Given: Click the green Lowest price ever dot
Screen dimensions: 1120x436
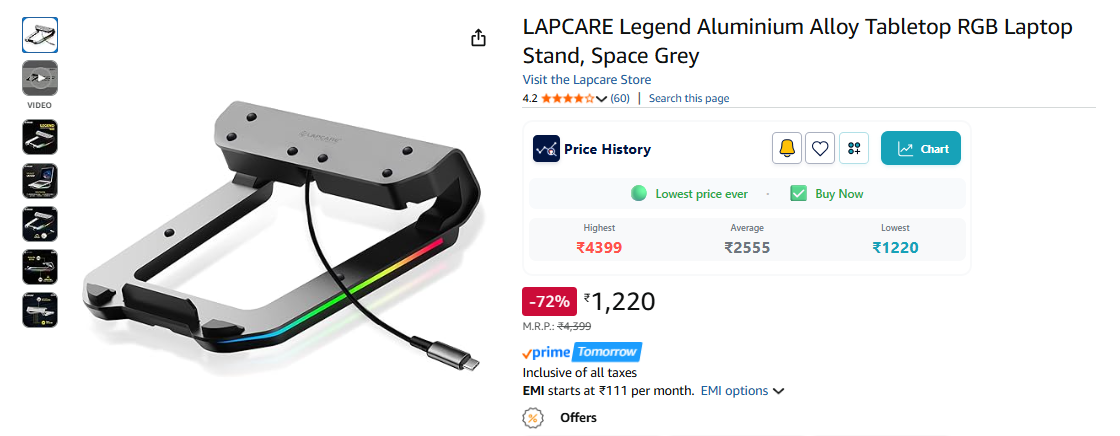Looking at the screenshot, I should [639, 194].
